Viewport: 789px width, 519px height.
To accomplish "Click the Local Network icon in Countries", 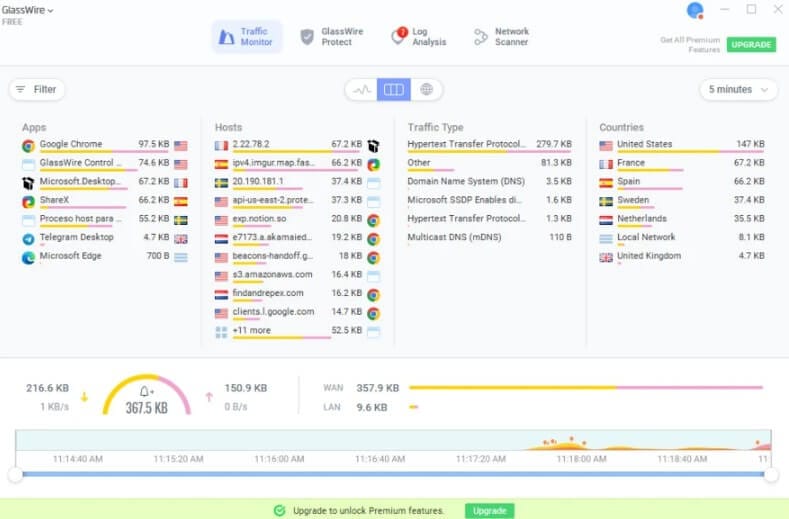I will [x=606, y=239].
